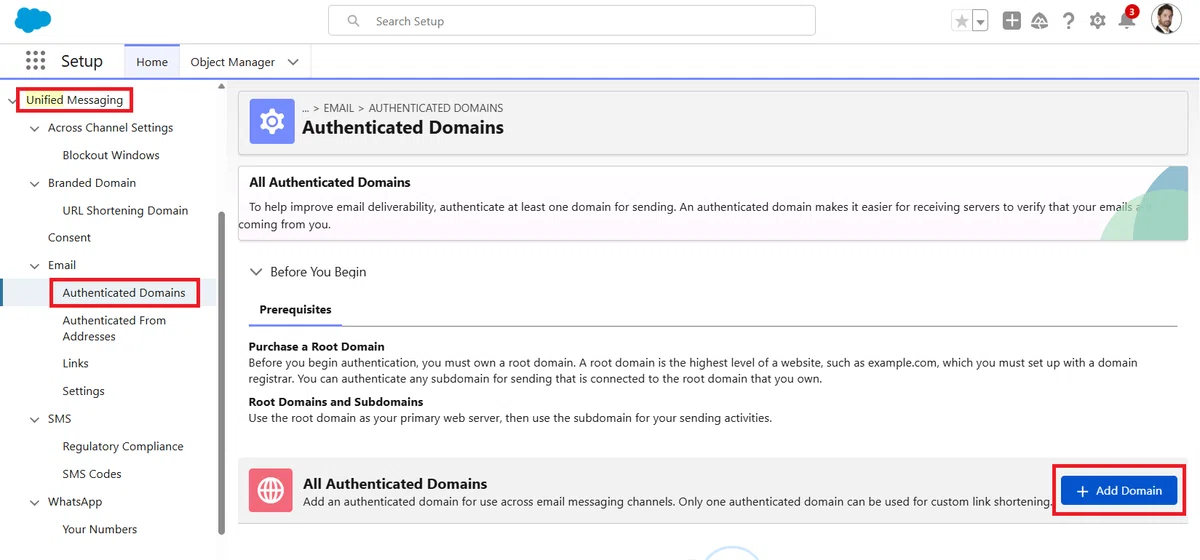The image size is (1200, 560).
Task: Open the favorites list dropdown arrow
Action: (x=980, y=21)
